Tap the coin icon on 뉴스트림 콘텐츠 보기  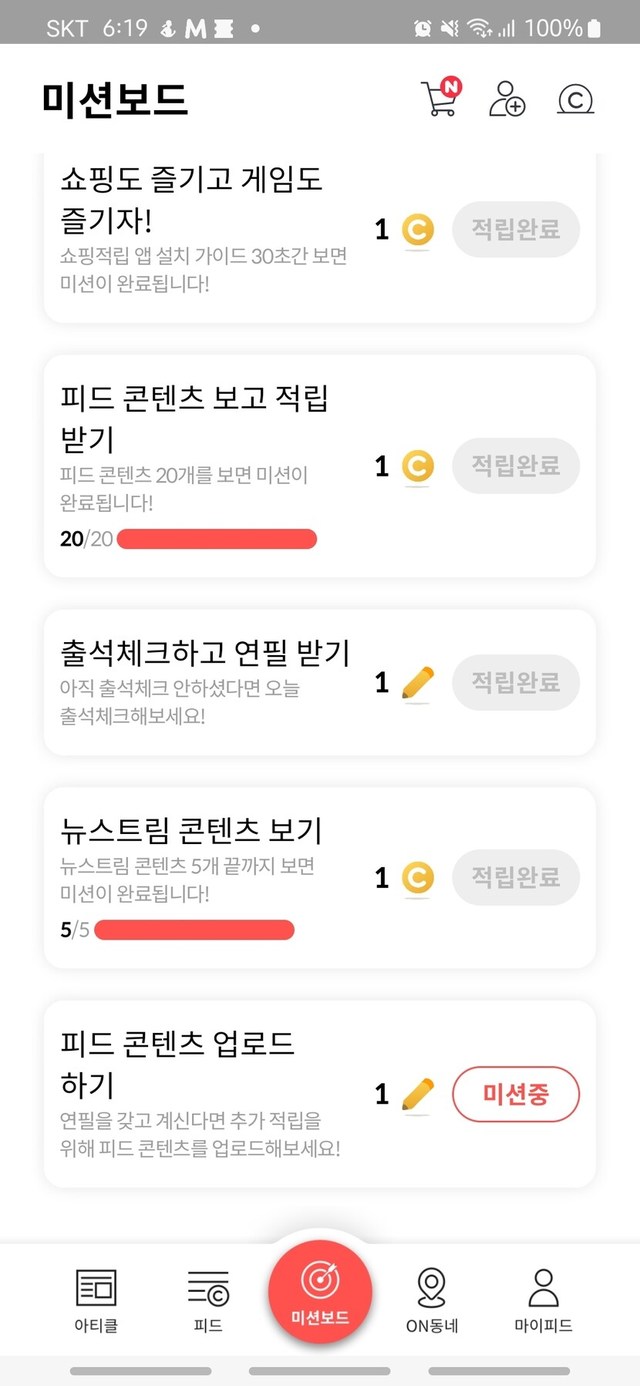(x=417, y=878)
